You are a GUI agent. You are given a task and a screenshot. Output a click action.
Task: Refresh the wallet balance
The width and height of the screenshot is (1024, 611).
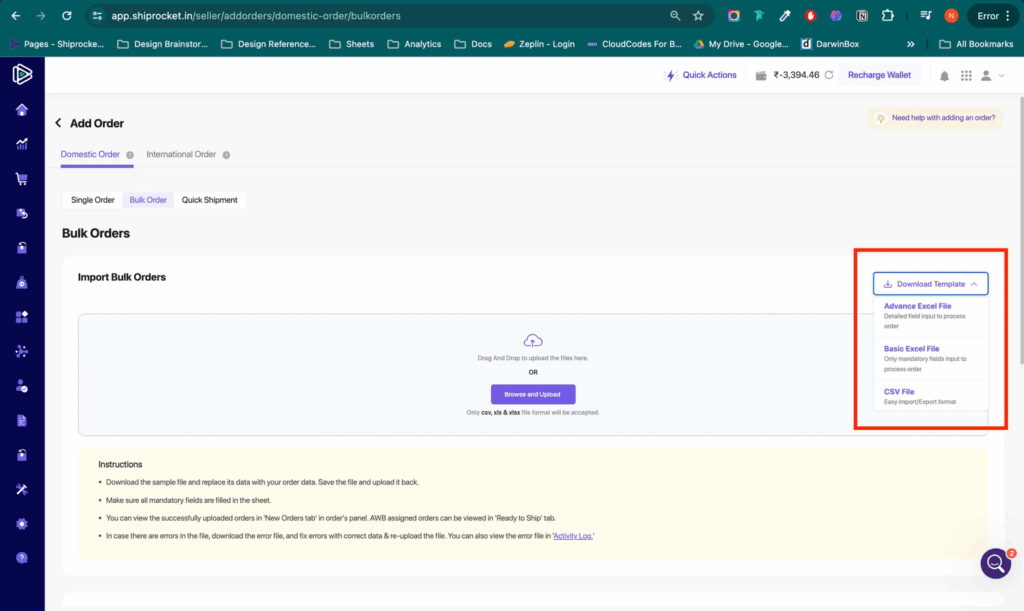click(829, 76)
